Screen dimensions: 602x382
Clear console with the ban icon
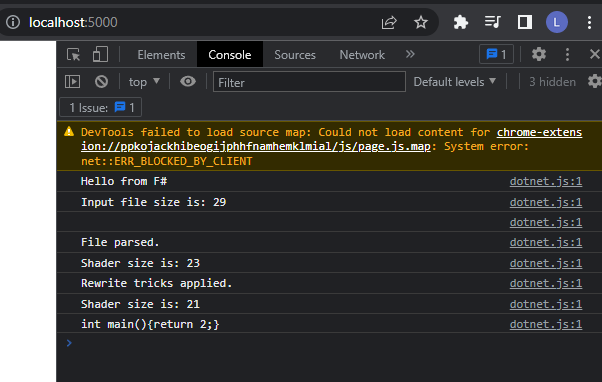point(101,81)
